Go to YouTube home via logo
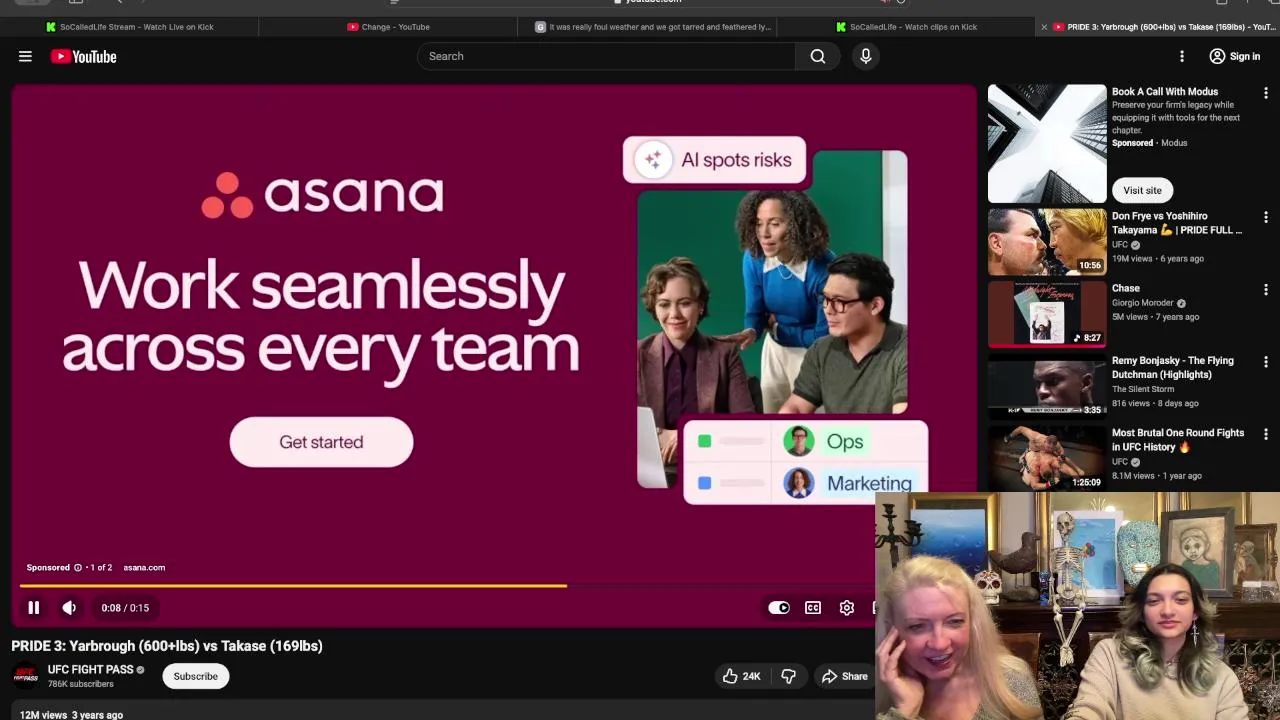The width and height of the screenshot is (1280, 720). (84, 57)
